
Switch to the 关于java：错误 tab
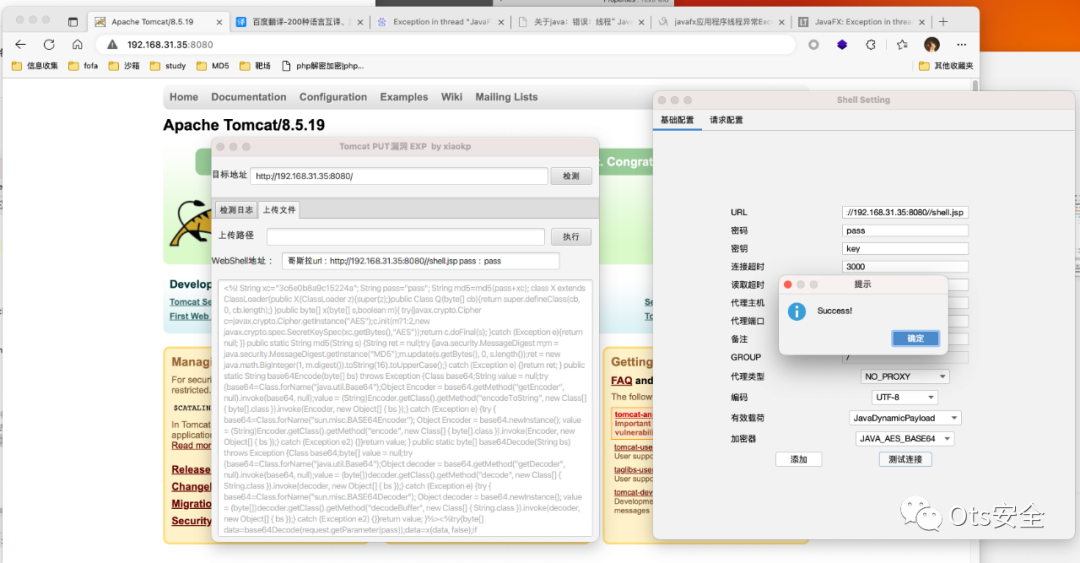coord(579,22)
